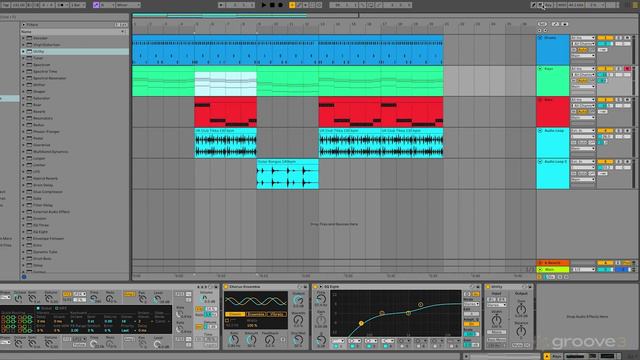The height and width of the screenshot is (360, 640).
Task: Select Multiband Dynamics in the browser
Action: (75, 151)
